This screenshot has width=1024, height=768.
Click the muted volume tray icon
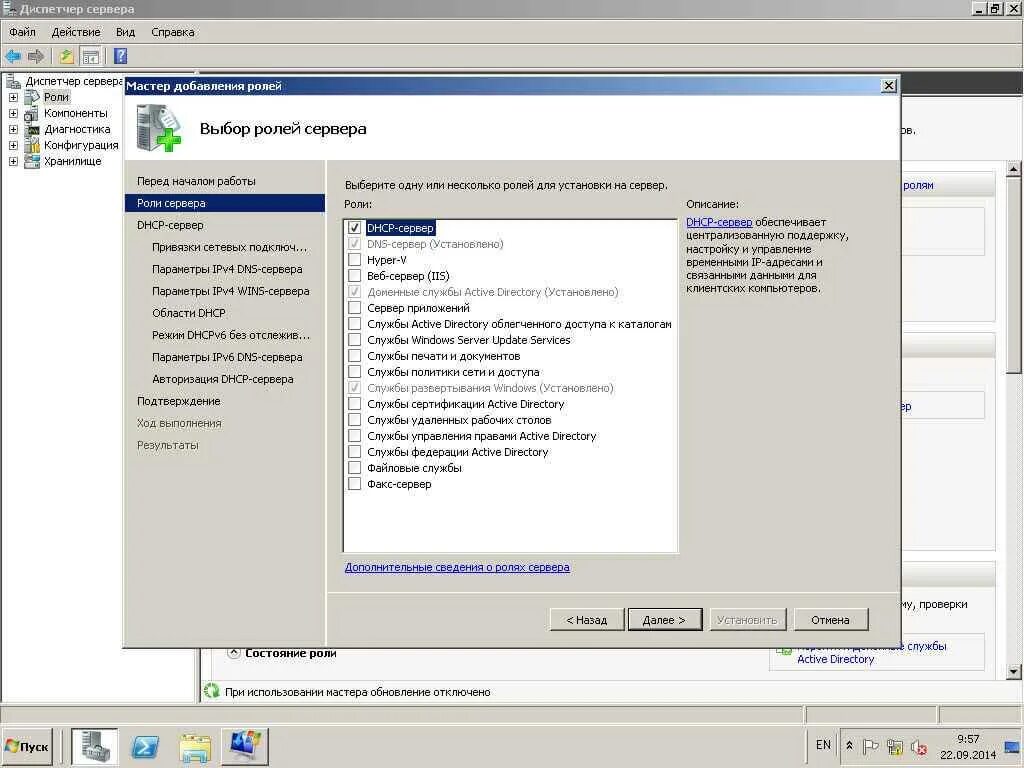(x=919, y=746)
